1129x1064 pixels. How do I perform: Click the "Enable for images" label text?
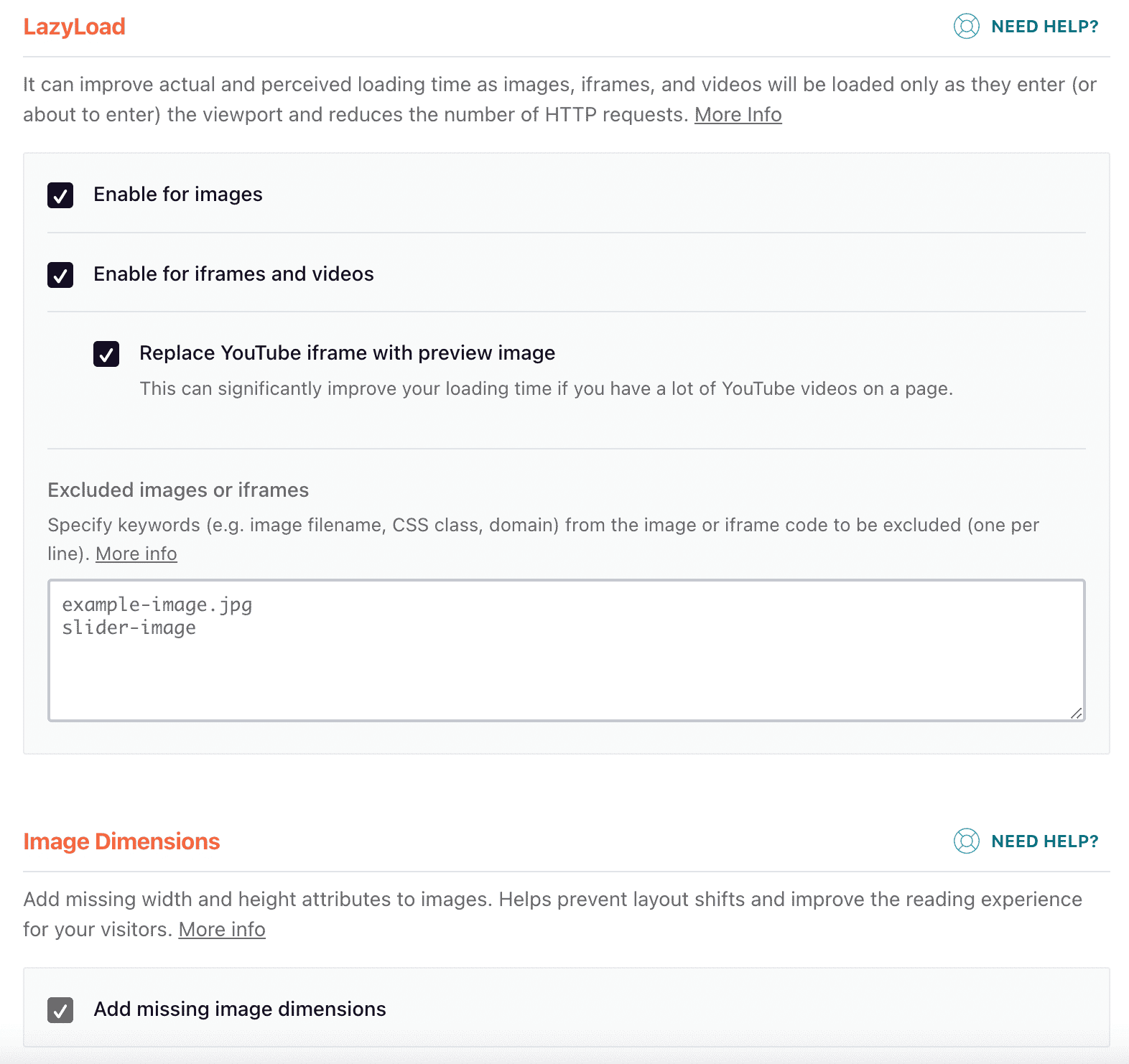coord(177,195)
